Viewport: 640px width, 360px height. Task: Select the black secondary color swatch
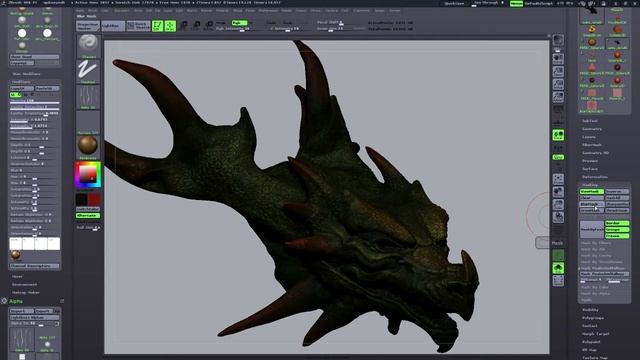coord(82,200)
